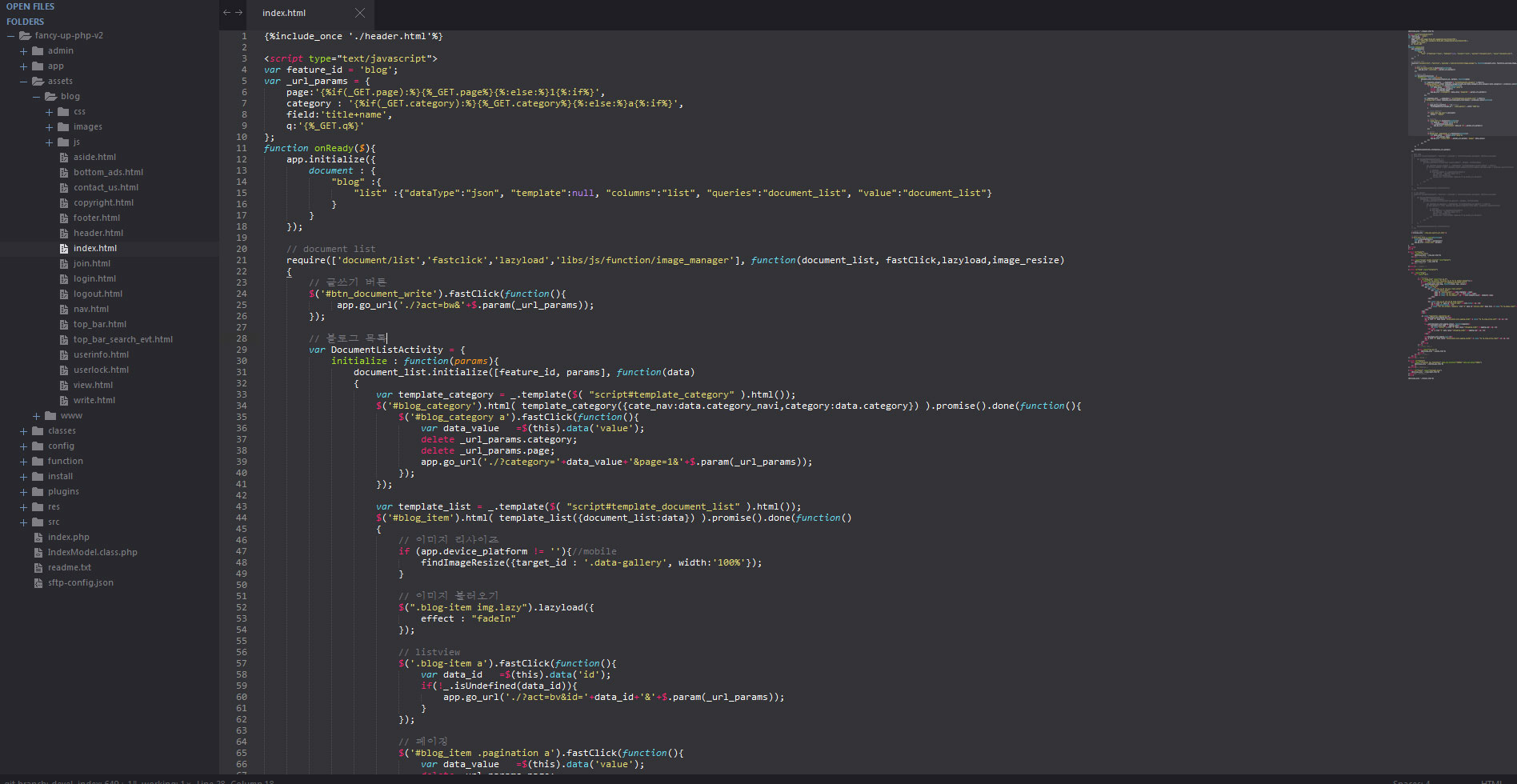This screenshot has height=784, width=1517.
Task: Collapse the assets folder
Action: 24,82
